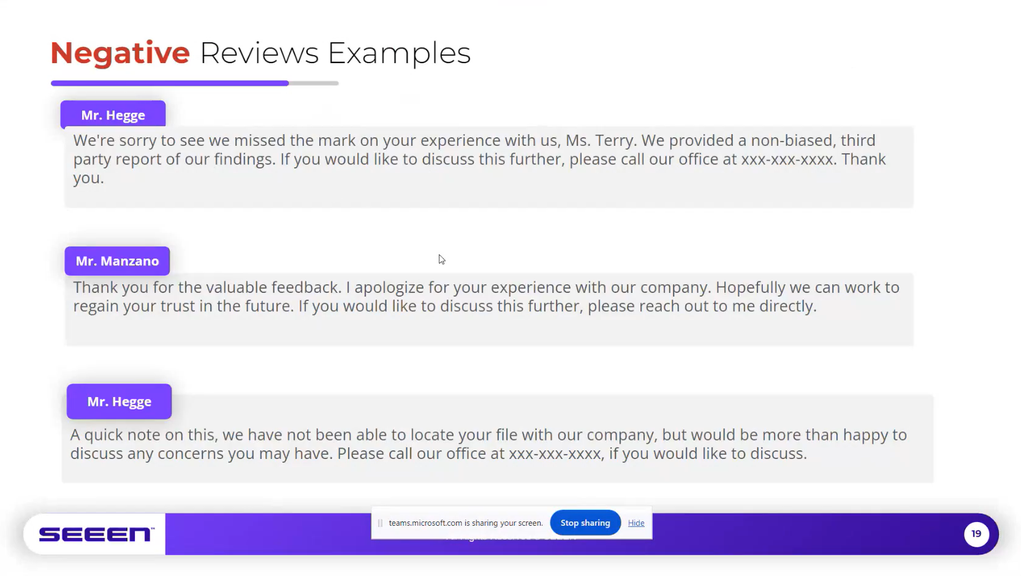Click the slide title Reviews Examples text
Image resolution: width=1021 pixels, height=576 pixels.
(x=334, y=53)
